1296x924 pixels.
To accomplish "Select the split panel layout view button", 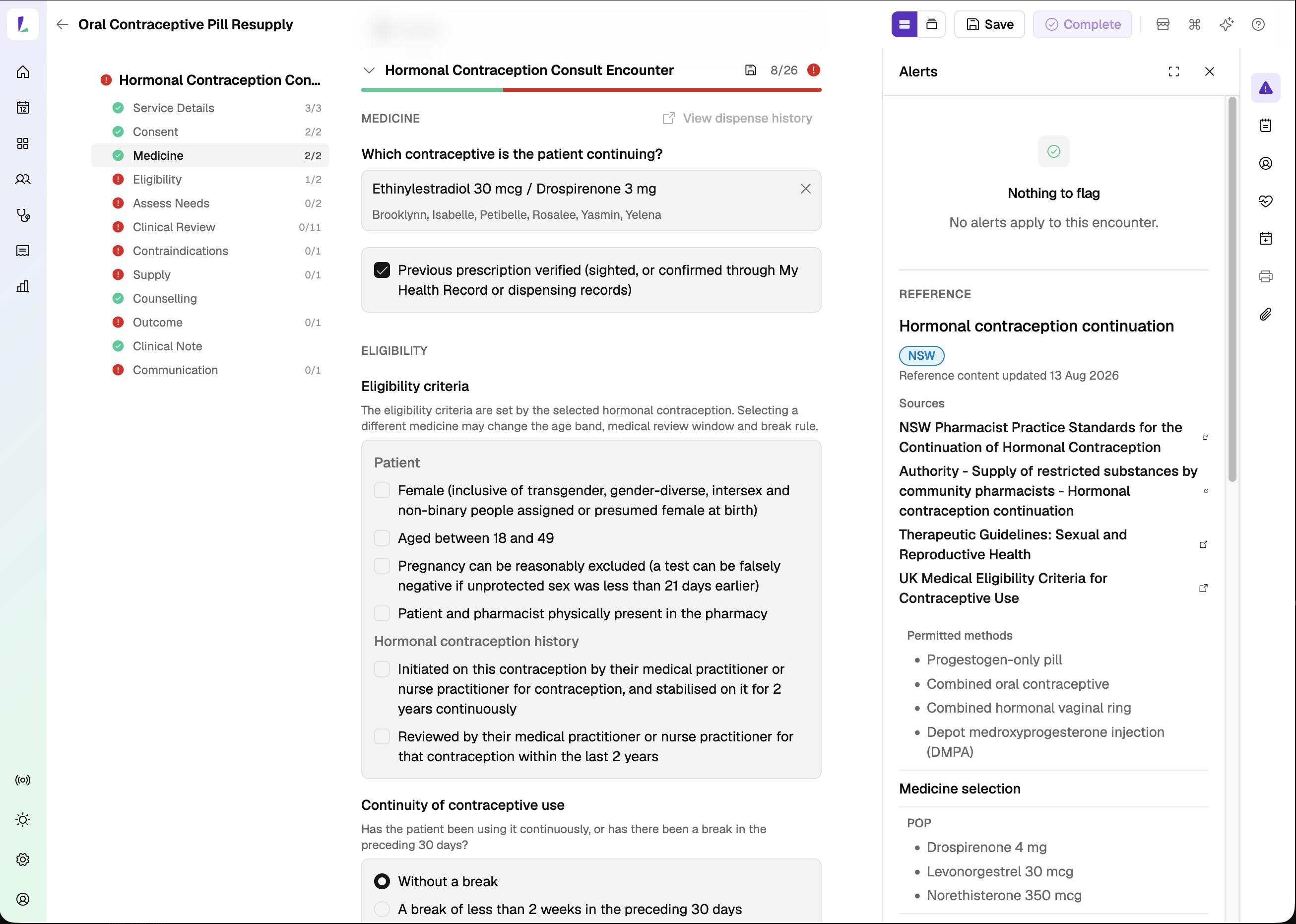I will pos(905,24).
